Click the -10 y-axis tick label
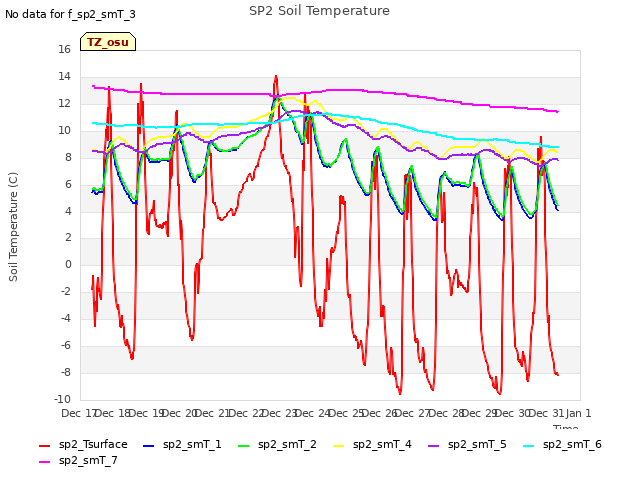Image resolution: width=640 pixels, height=480 pixels. tap(62, 399)
